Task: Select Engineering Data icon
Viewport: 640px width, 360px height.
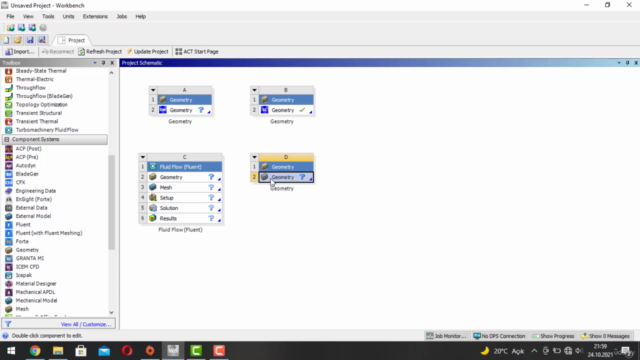Action: [x=9, y=191]
